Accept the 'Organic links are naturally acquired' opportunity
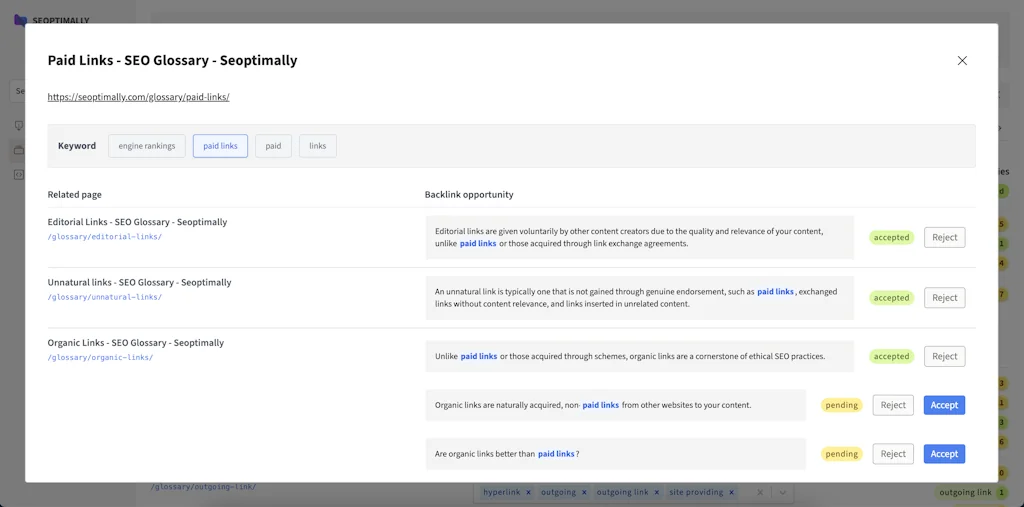1024x507 pixels. 944,405
